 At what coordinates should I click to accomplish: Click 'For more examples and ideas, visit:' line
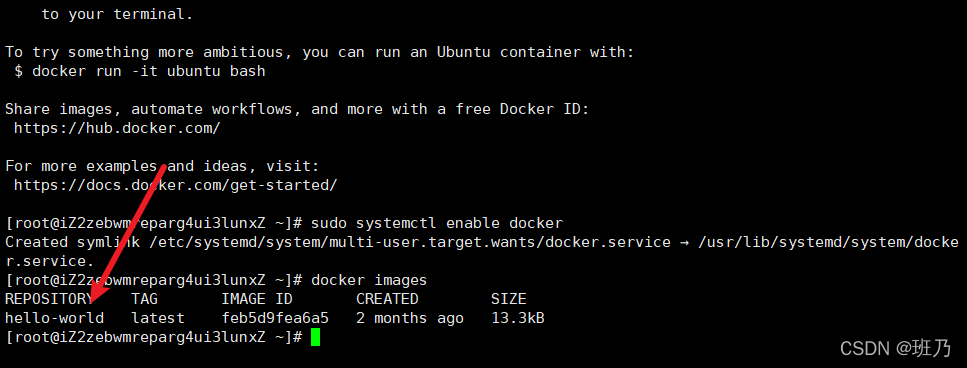point(162,166)
